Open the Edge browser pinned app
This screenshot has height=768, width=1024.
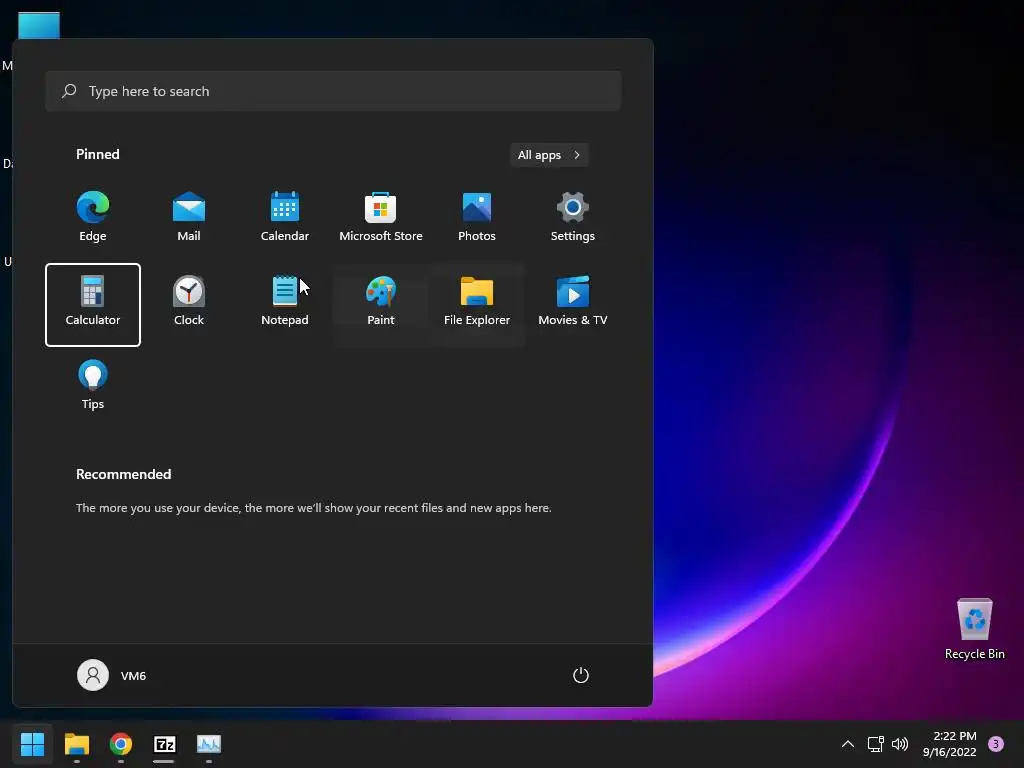click(x=93, y=218)
